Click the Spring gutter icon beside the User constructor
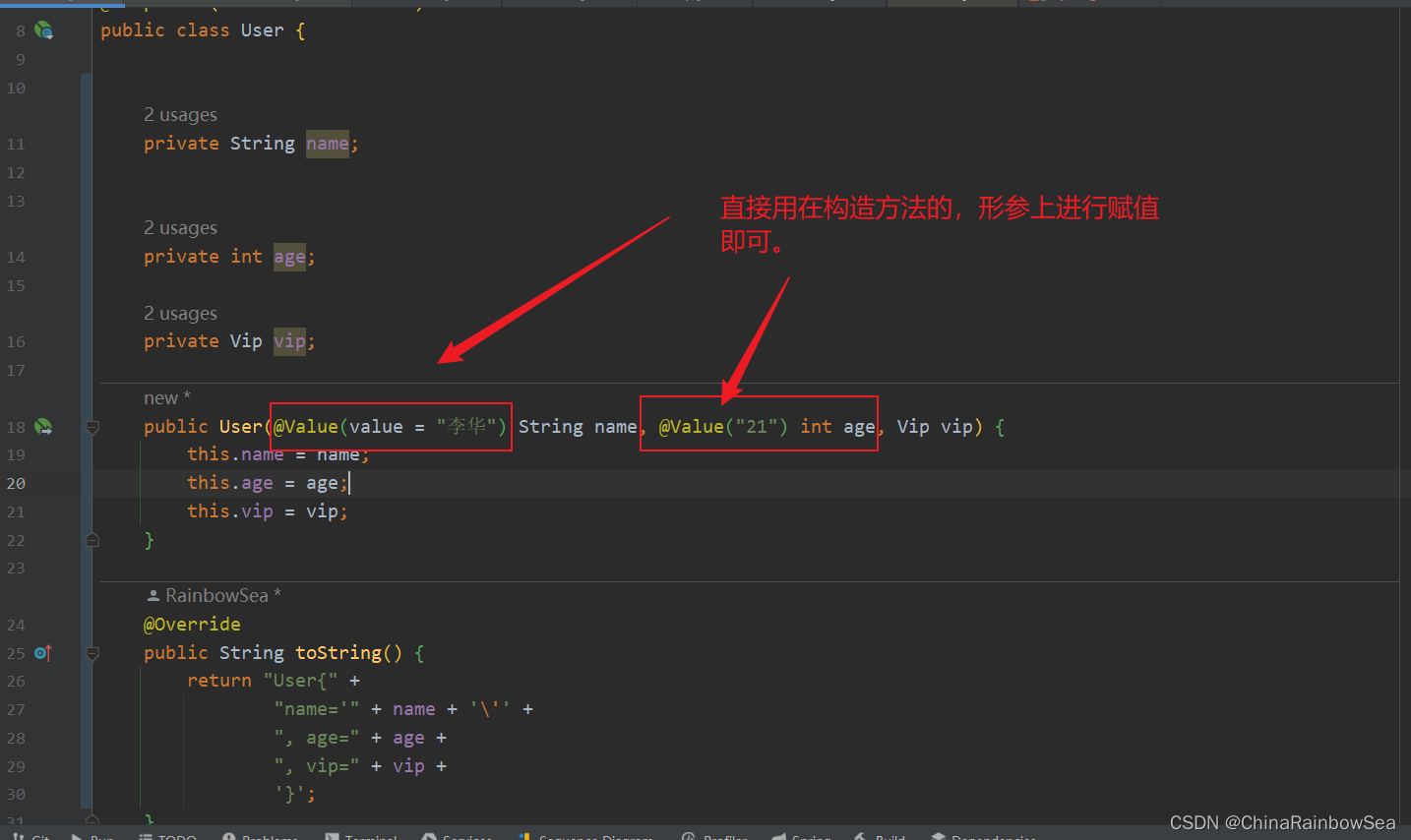This screenshot has height=840, width=1411. (x=43, y=427)
